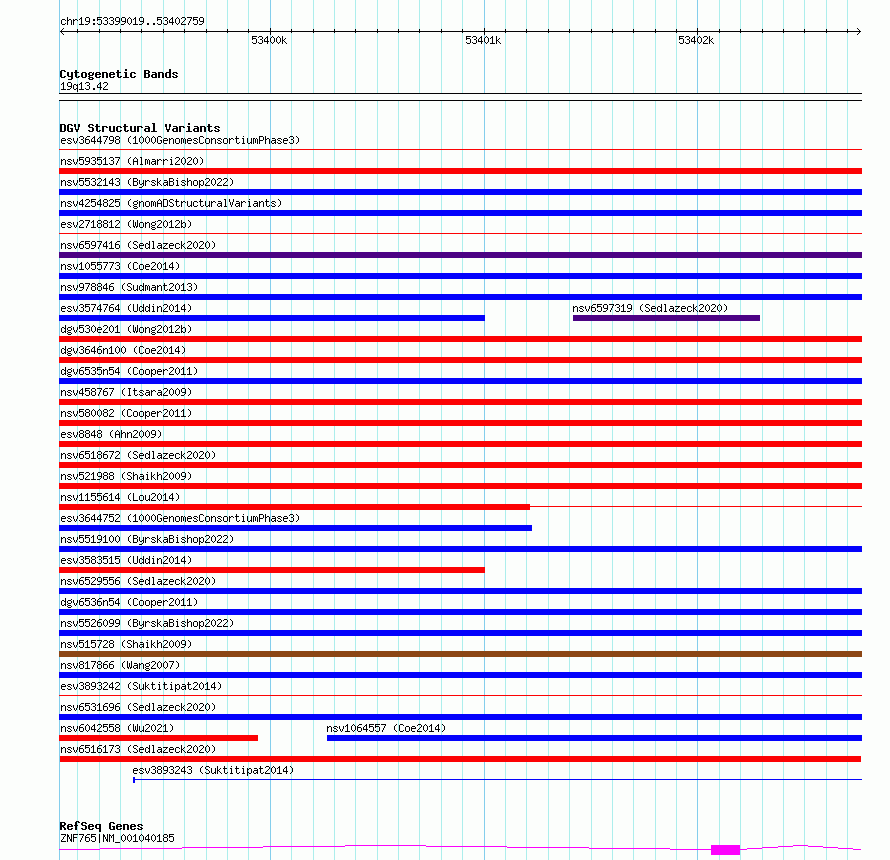Open the nsv1155614 (Lou2014) label
Image resolution: width=890 pixels, height=860 pixels.
[x=120, y=497]
